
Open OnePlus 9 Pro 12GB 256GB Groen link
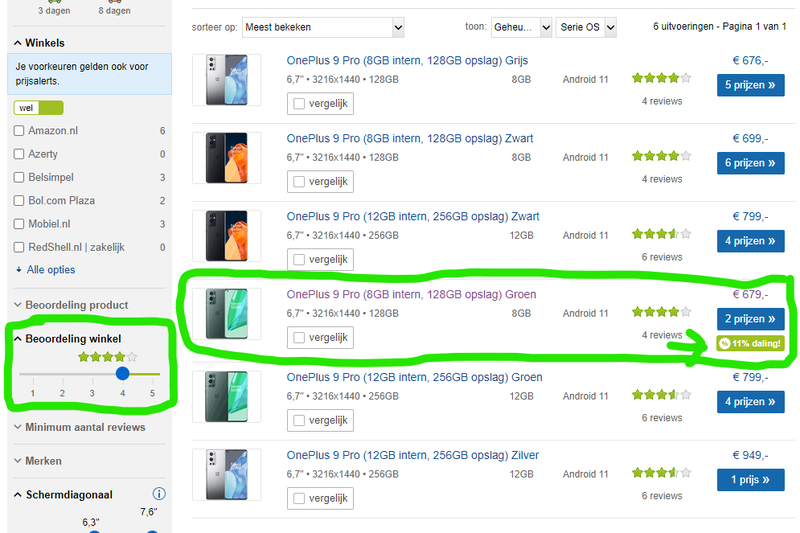click(414, 377)
